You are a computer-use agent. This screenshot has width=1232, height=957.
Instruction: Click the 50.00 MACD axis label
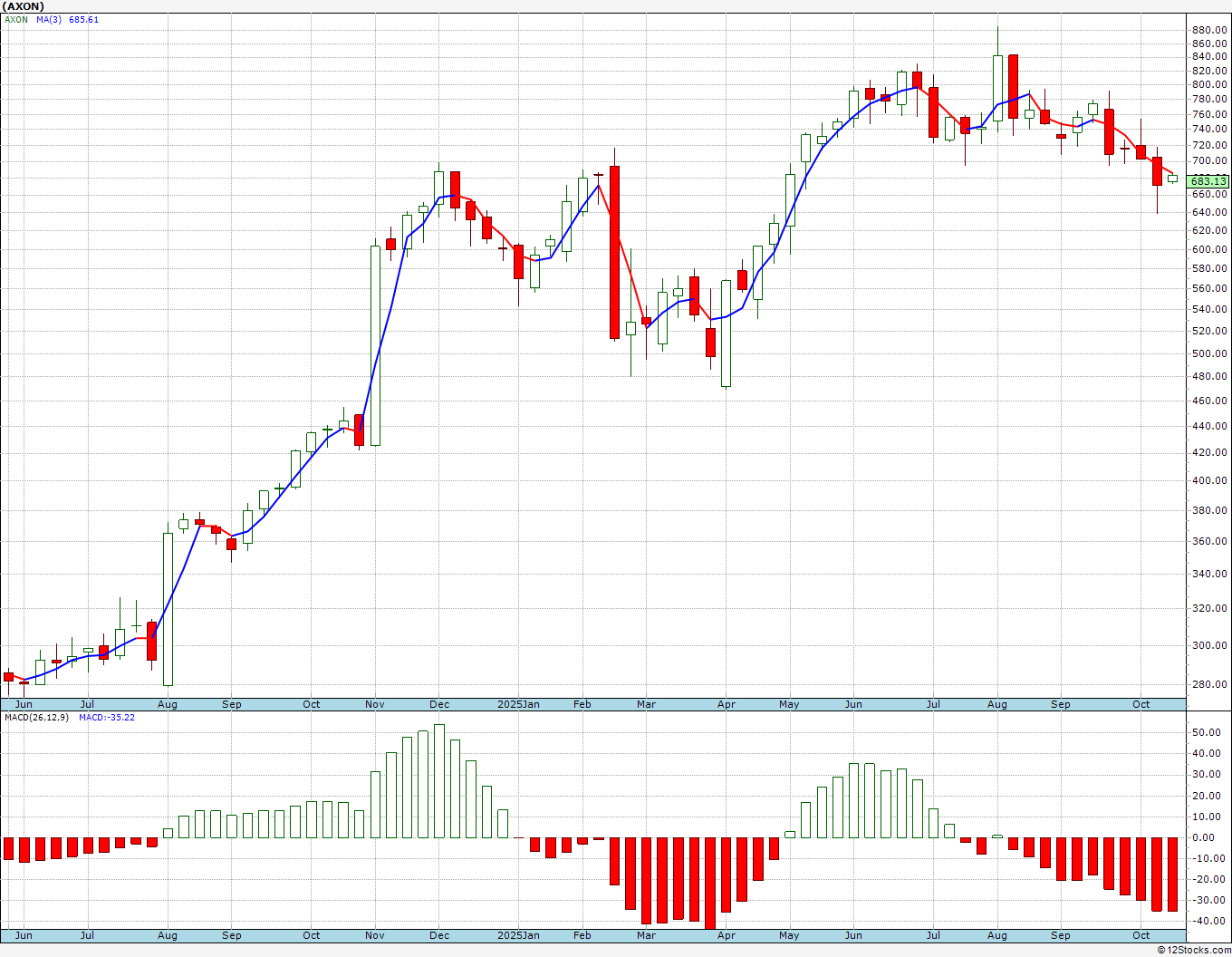(x=1207, y=732)
